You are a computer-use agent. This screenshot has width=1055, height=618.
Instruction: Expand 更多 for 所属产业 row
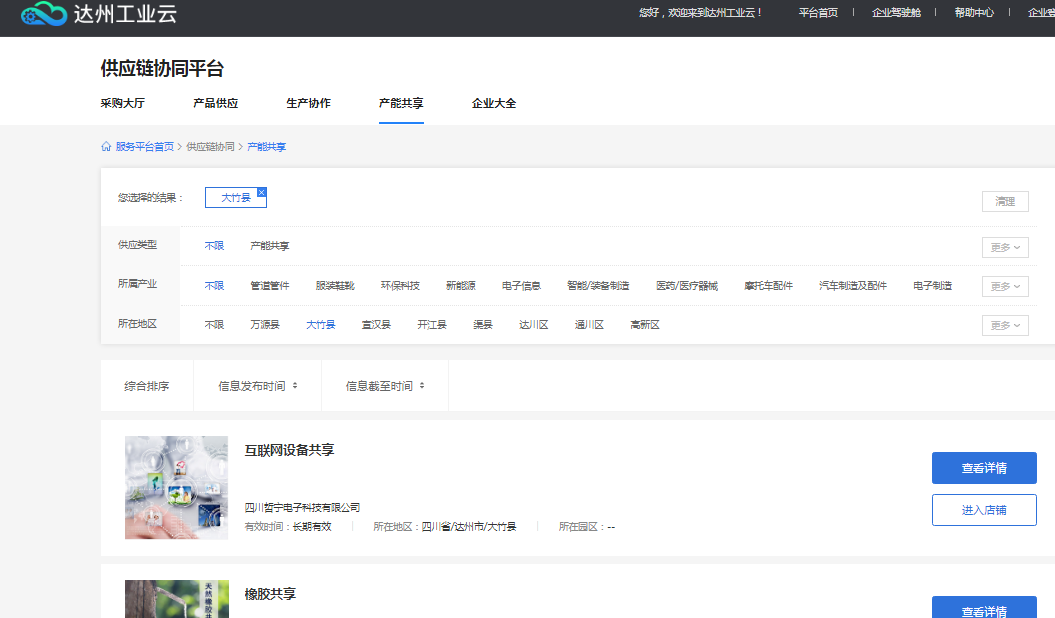tap(1004, 286)
